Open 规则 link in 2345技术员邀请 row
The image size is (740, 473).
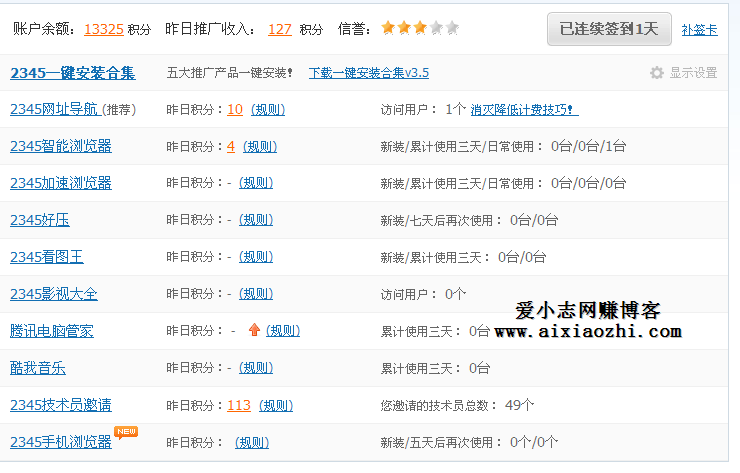(276, 405)
